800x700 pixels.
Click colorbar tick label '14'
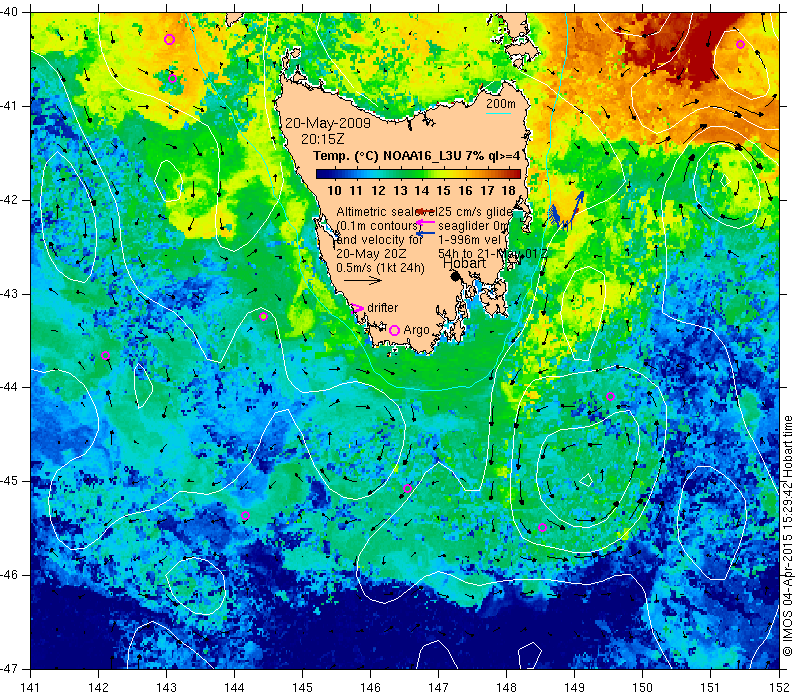pos(421,190)
